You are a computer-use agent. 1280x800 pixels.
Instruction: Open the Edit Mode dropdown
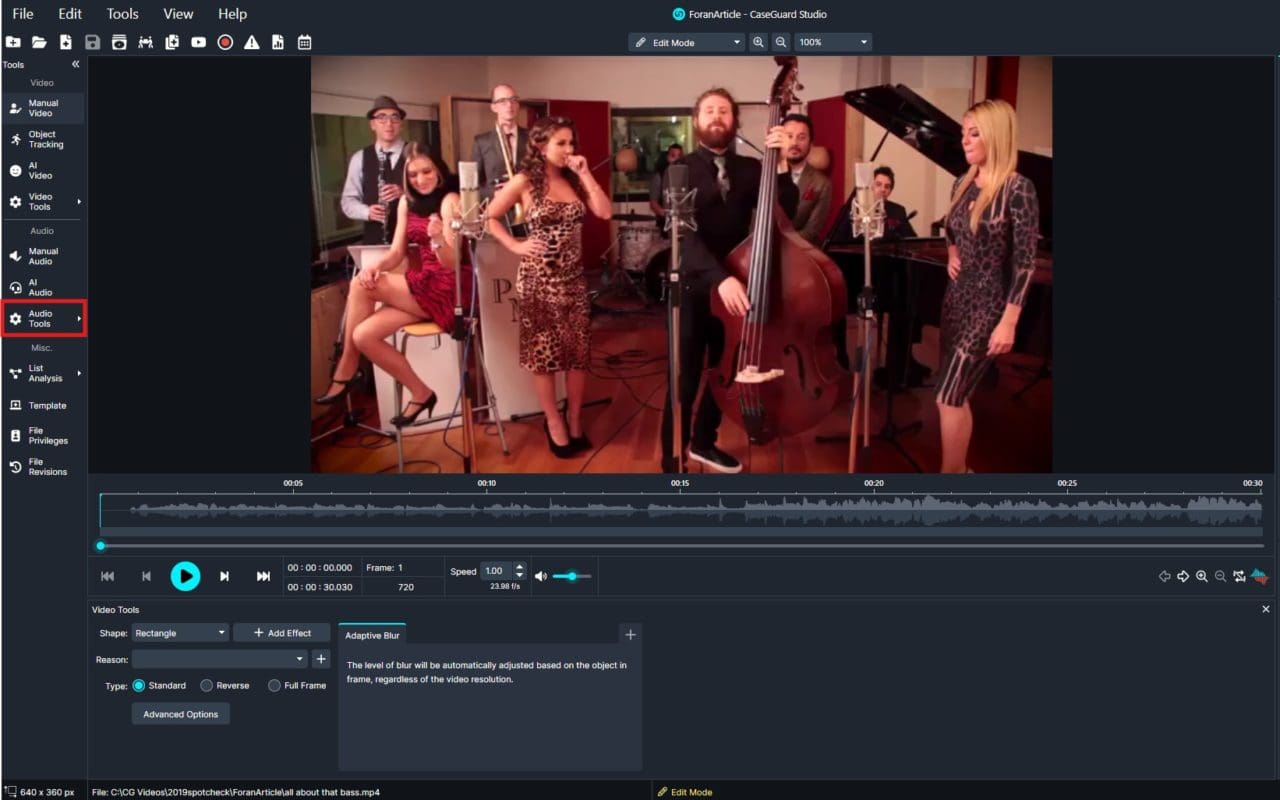[x=687, y=42]
